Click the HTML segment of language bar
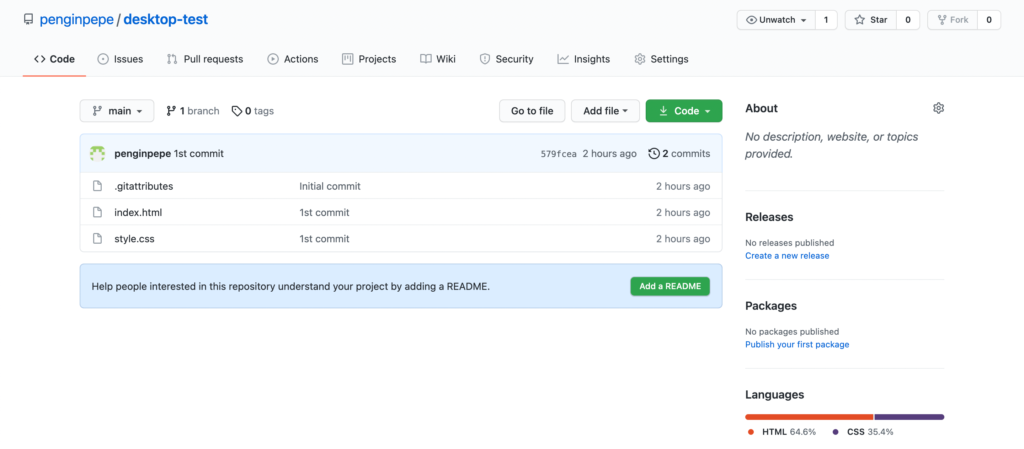The height and width of the screenshot is (449, 1024). click(809, 416)
